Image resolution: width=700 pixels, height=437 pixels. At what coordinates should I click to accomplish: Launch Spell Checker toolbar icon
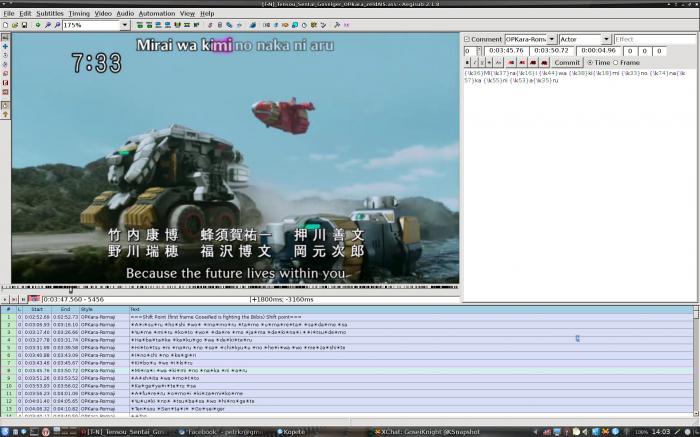click(323, 25)
